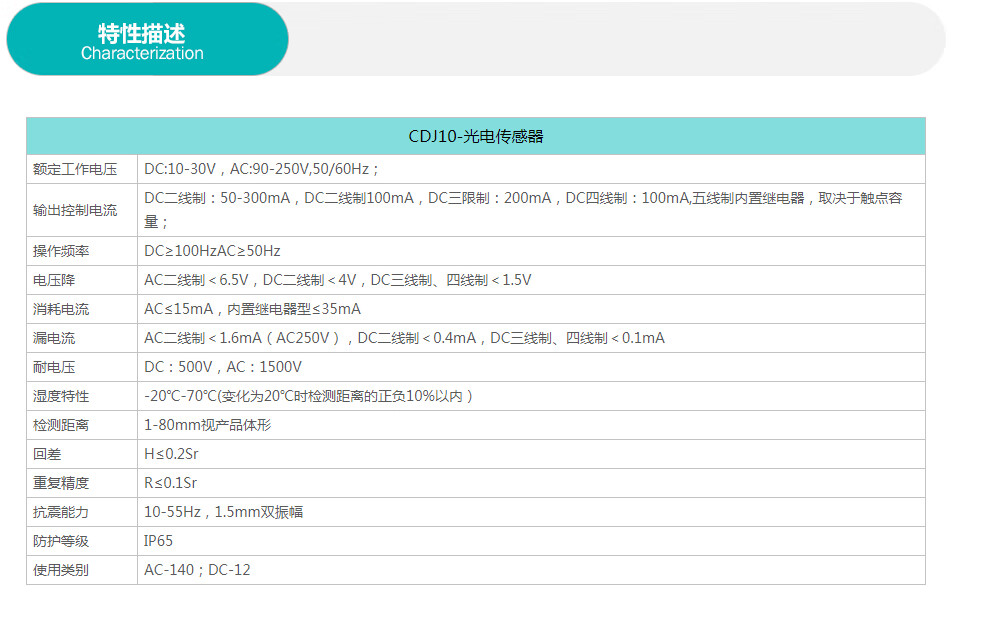Click the 输出控制电流 row label
Viewport: 990px width, 623px height.
tap(75, 210)
